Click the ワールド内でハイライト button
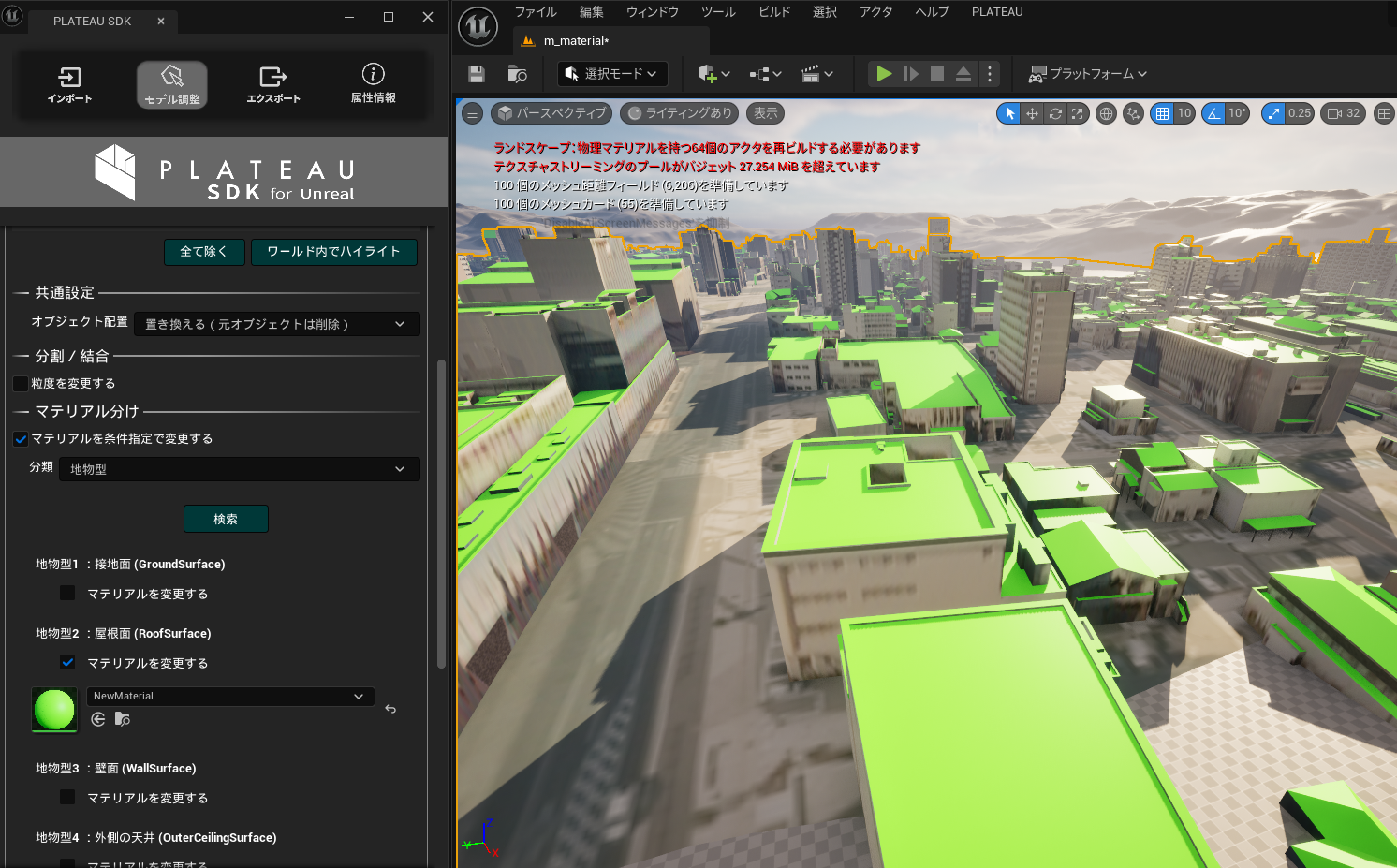Image resolution: width=1397 pixels, height=868 pixels. coord(334,252)
